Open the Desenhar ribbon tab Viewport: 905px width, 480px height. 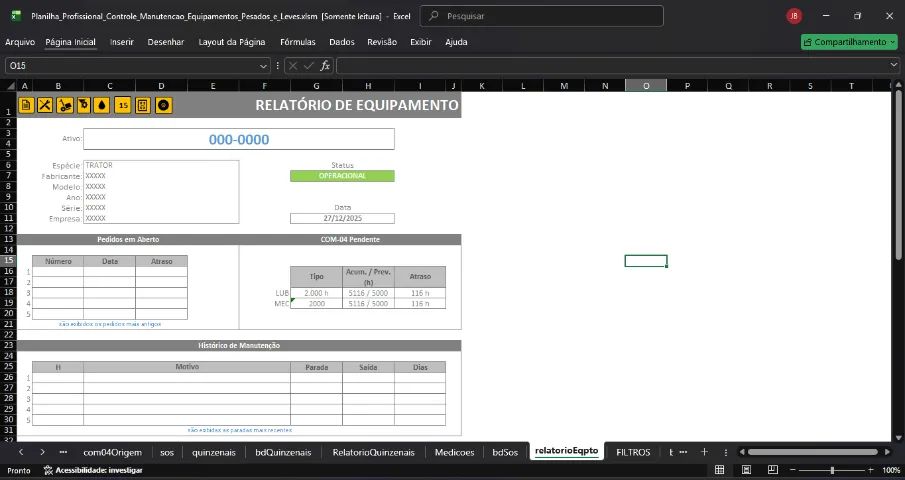click(166, 42)
